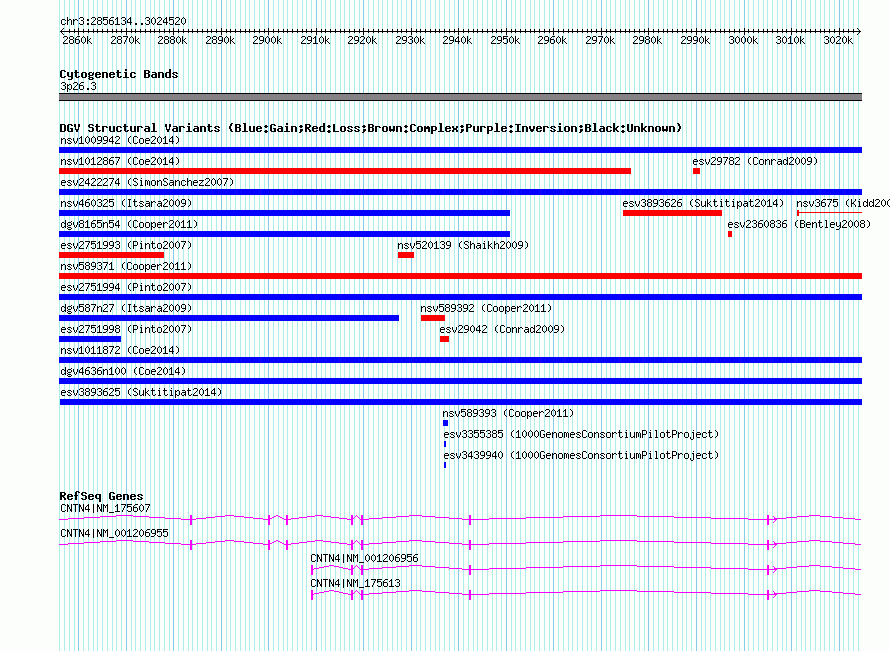Screen dimensions: 890x651
Task: Open CNTN4|NM_001206955 transcript label
Action: [114, 534]
